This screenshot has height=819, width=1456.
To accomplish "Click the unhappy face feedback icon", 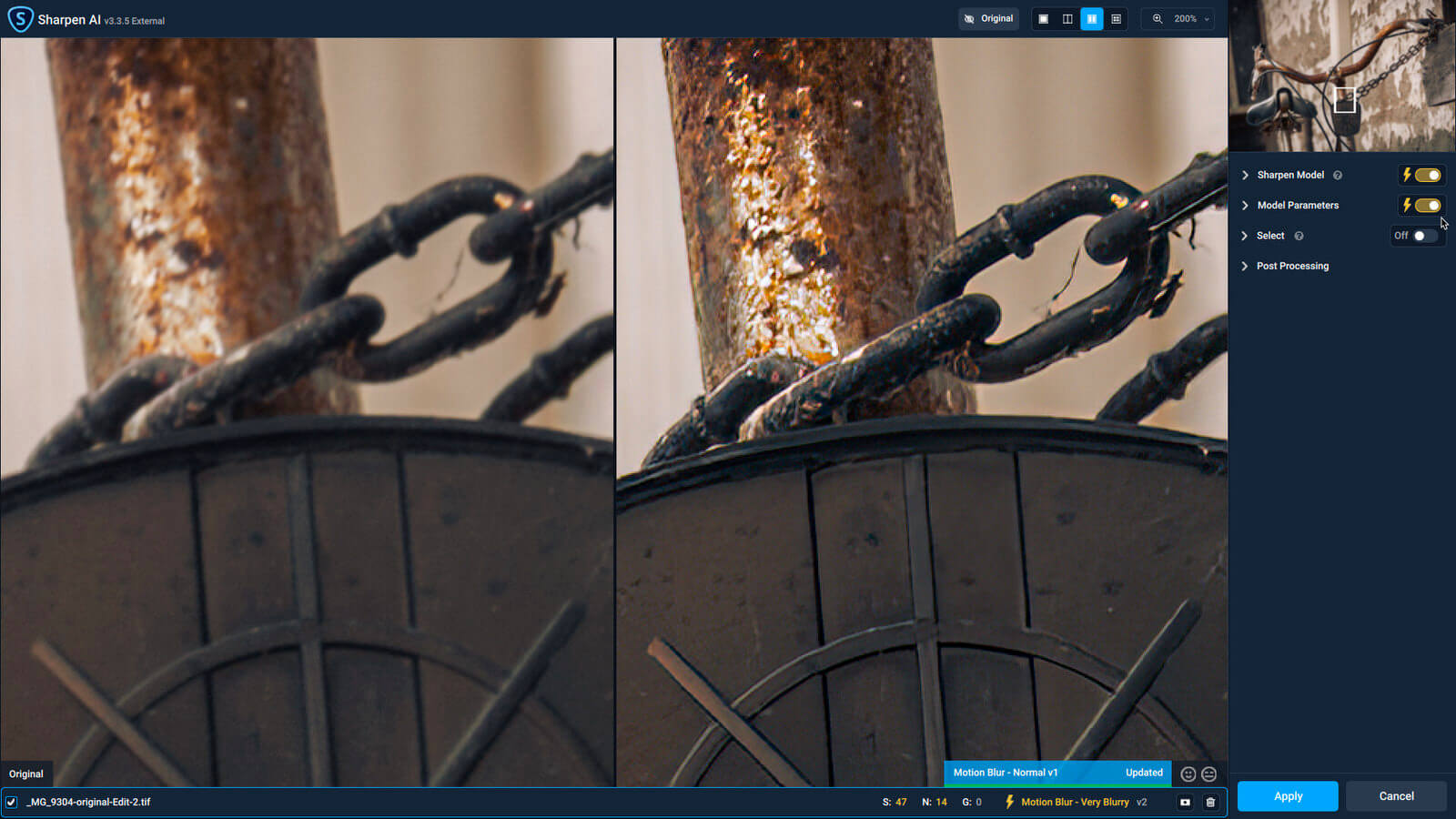I will click(1208, 773).
